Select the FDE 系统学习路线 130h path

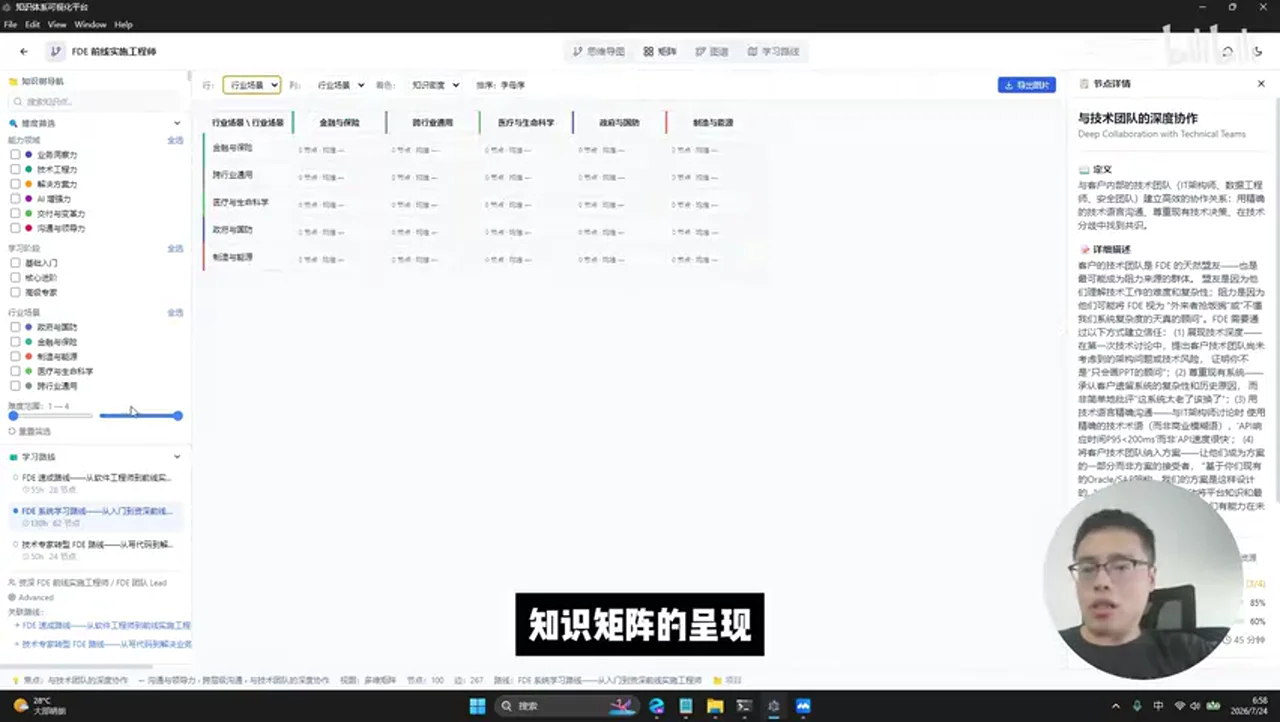point(96,516)
